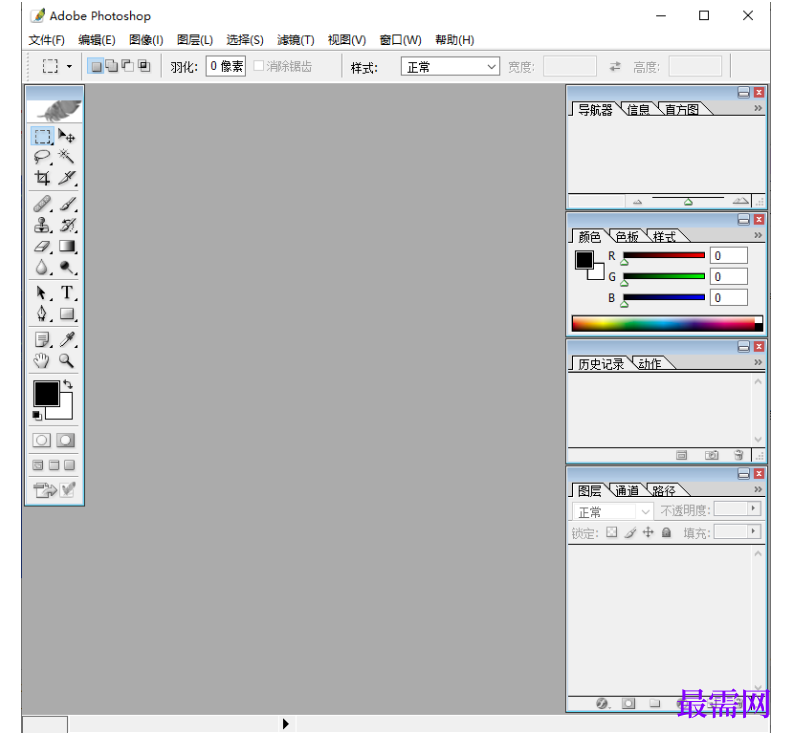This screenshot has height=735, width=789.
Task: Toggle the 消除锯齿 anti-alias checkbox
Action: click(259, 66)
